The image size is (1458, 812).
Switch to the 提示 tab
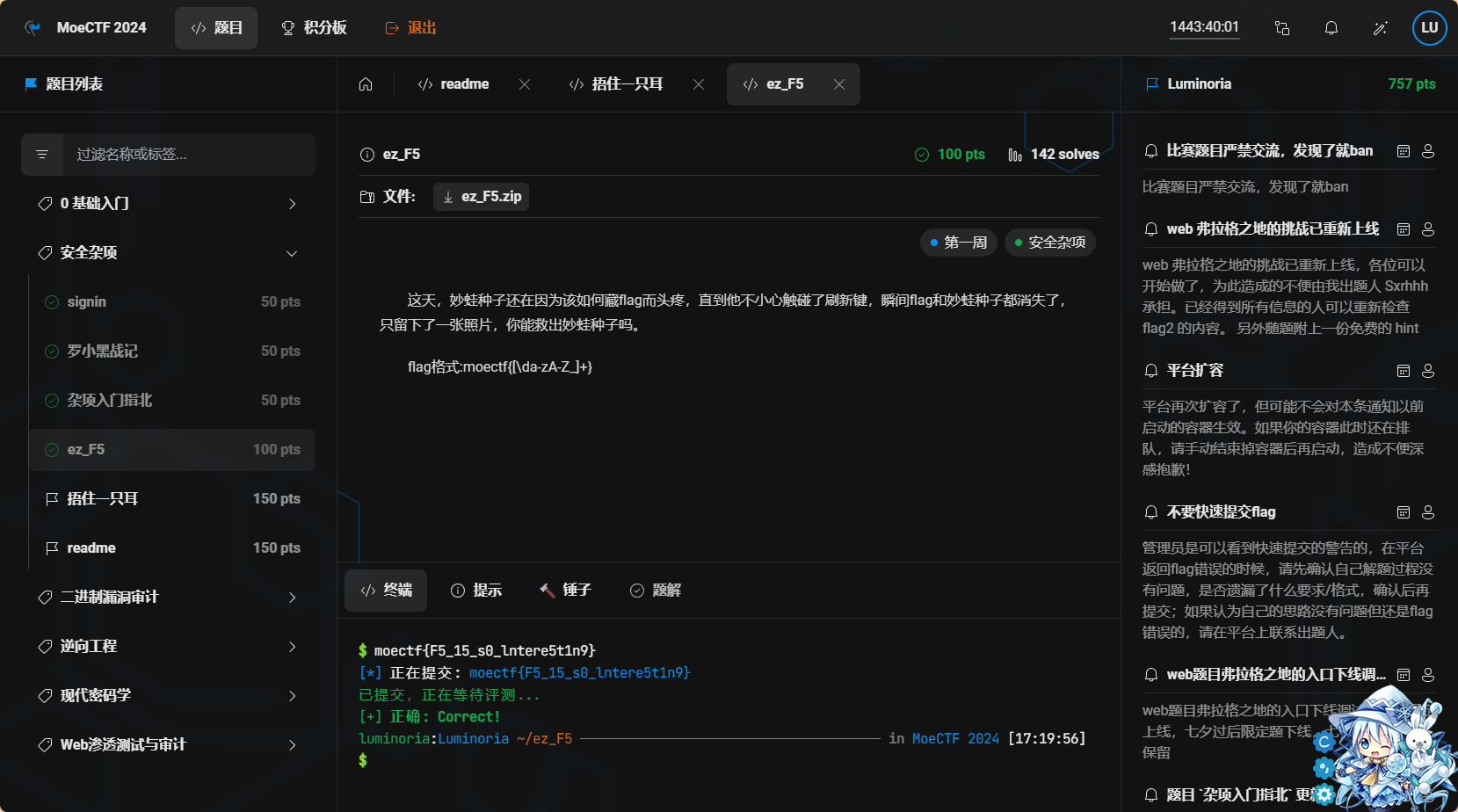[x=476, y=591]
